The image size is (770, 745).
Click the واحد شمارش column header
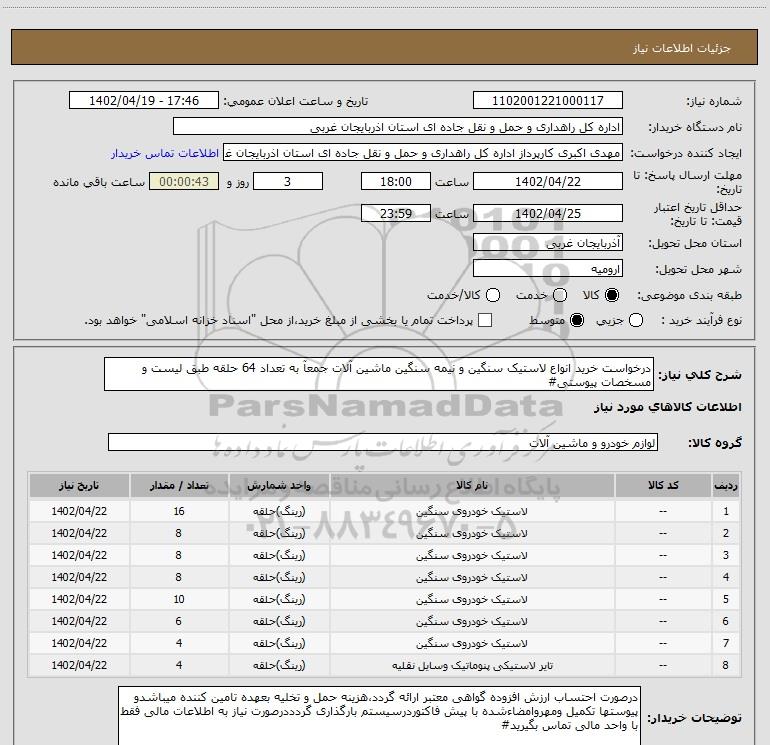tap(279, 485)
